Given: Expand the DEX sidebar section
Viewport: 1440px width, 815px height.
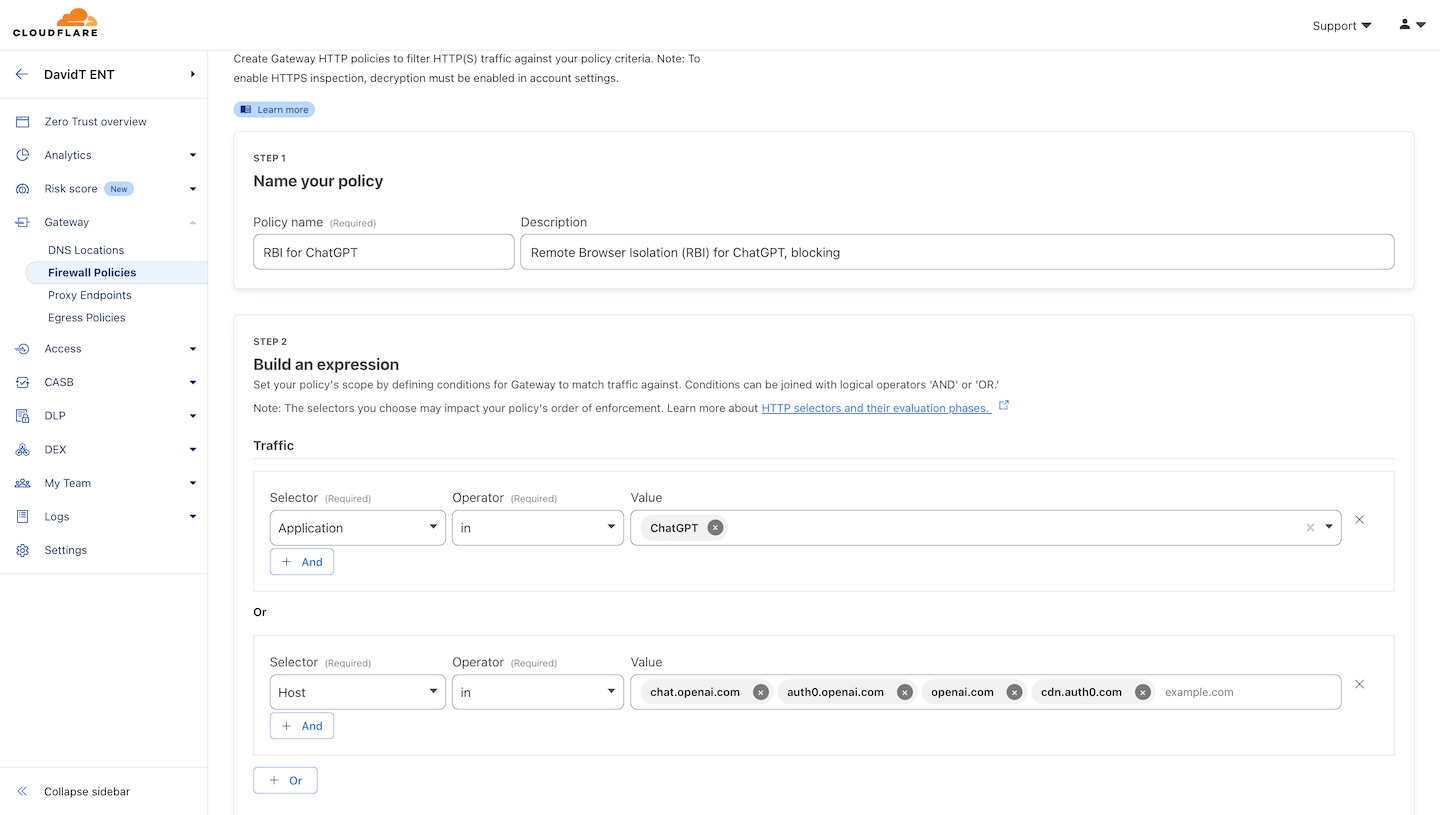Looking at the screenshot, I should pyautogui.click(x=193, y=450).
